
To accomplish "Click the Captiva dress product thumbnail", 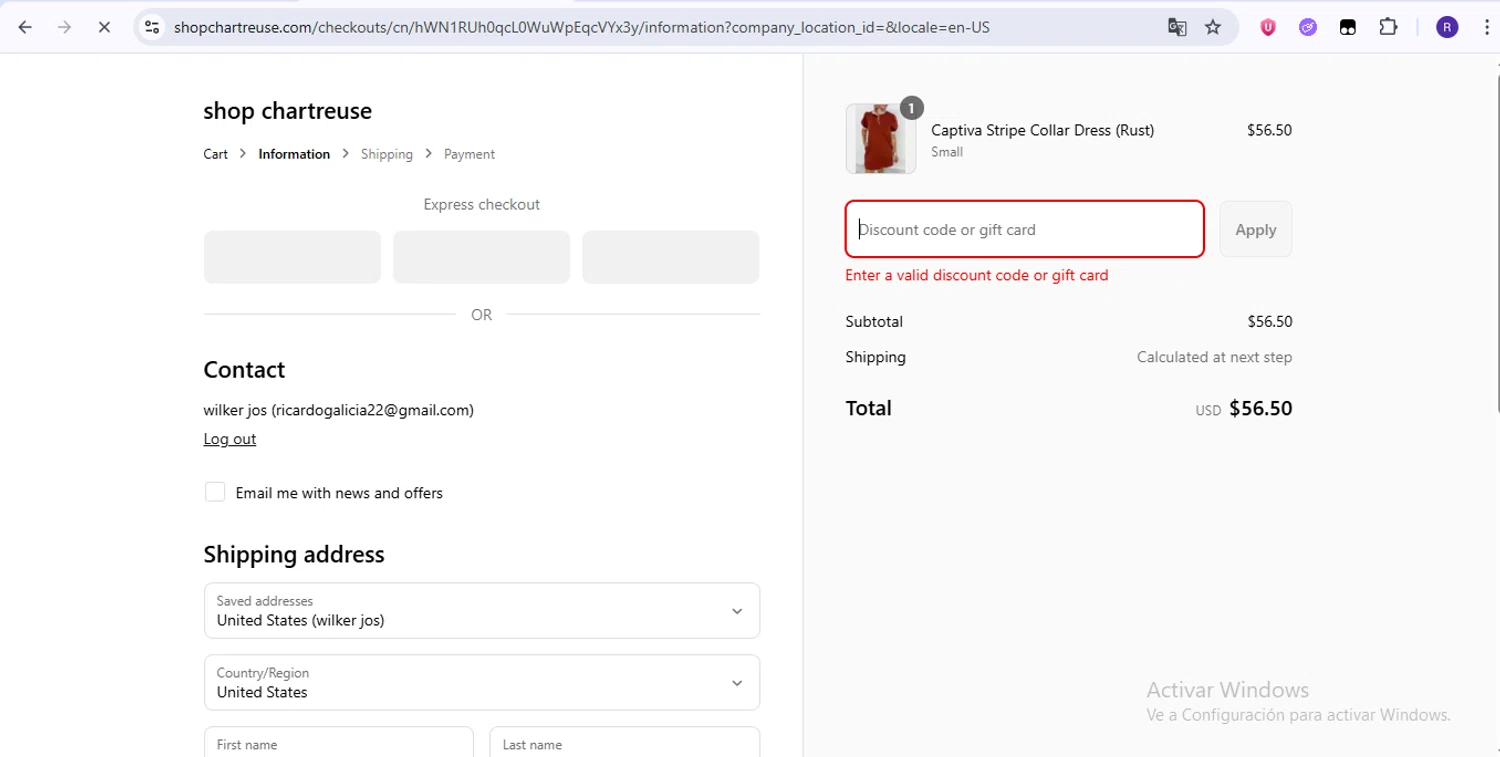I will pyautogui.click(x=881, y=139).
